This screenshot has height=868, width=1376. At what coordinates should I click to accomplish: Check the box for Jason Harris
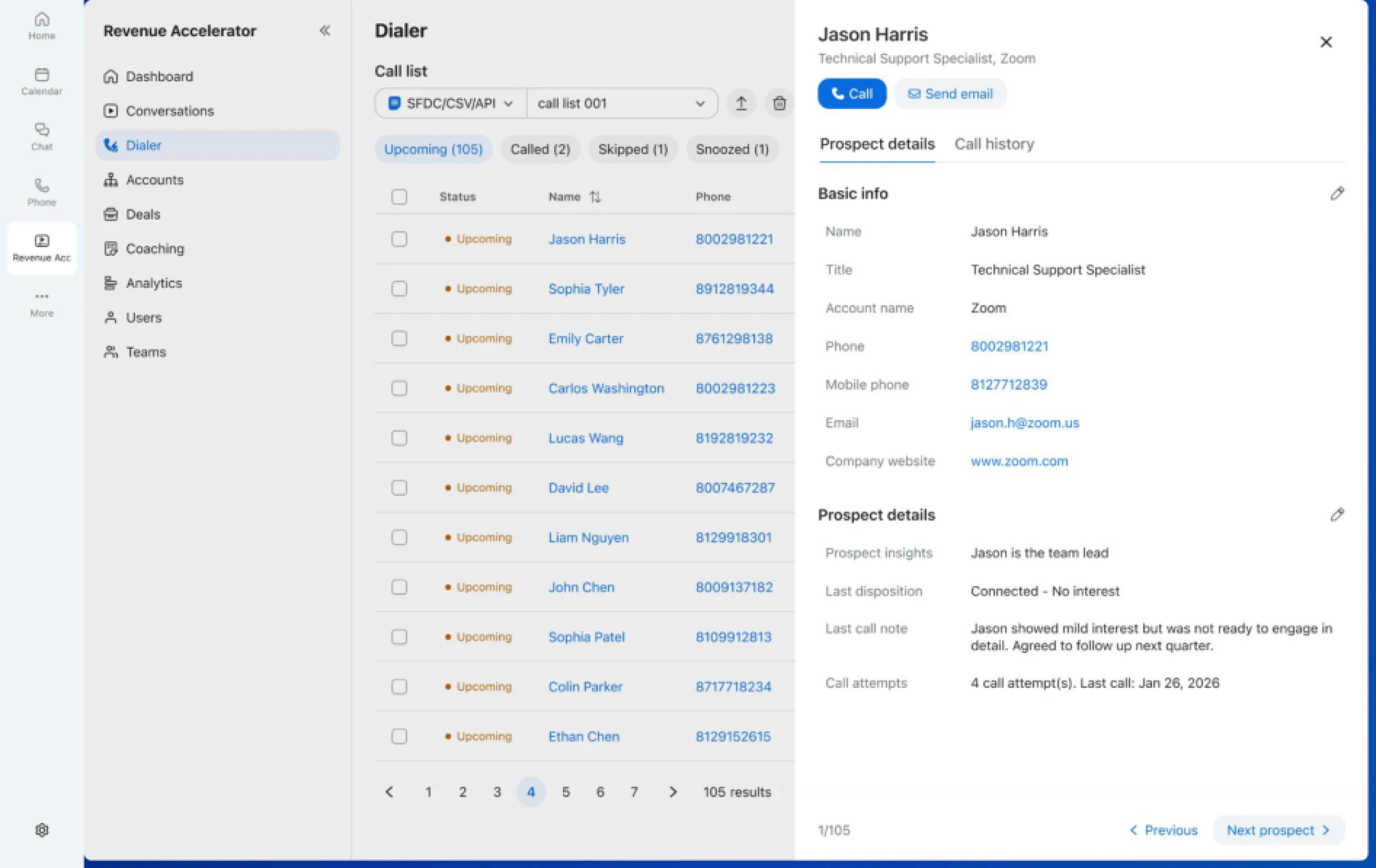point(399,239)
